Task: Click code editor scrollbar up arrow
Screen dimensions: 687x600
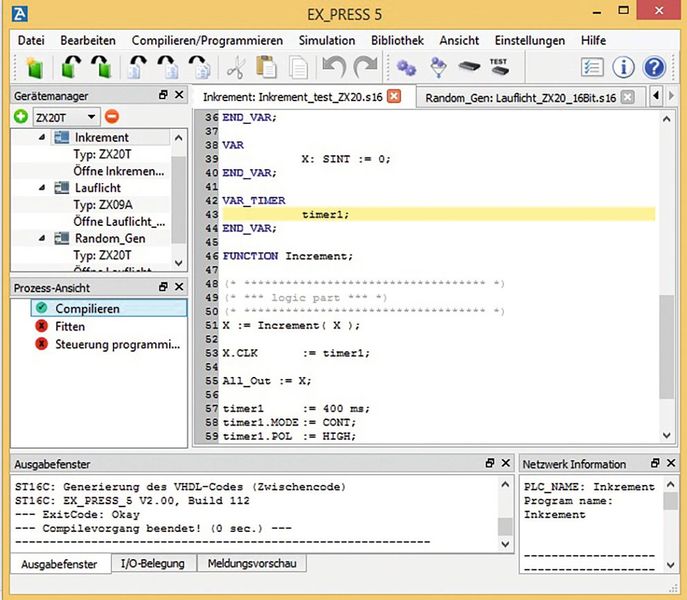Action: [x=666, y=119]
